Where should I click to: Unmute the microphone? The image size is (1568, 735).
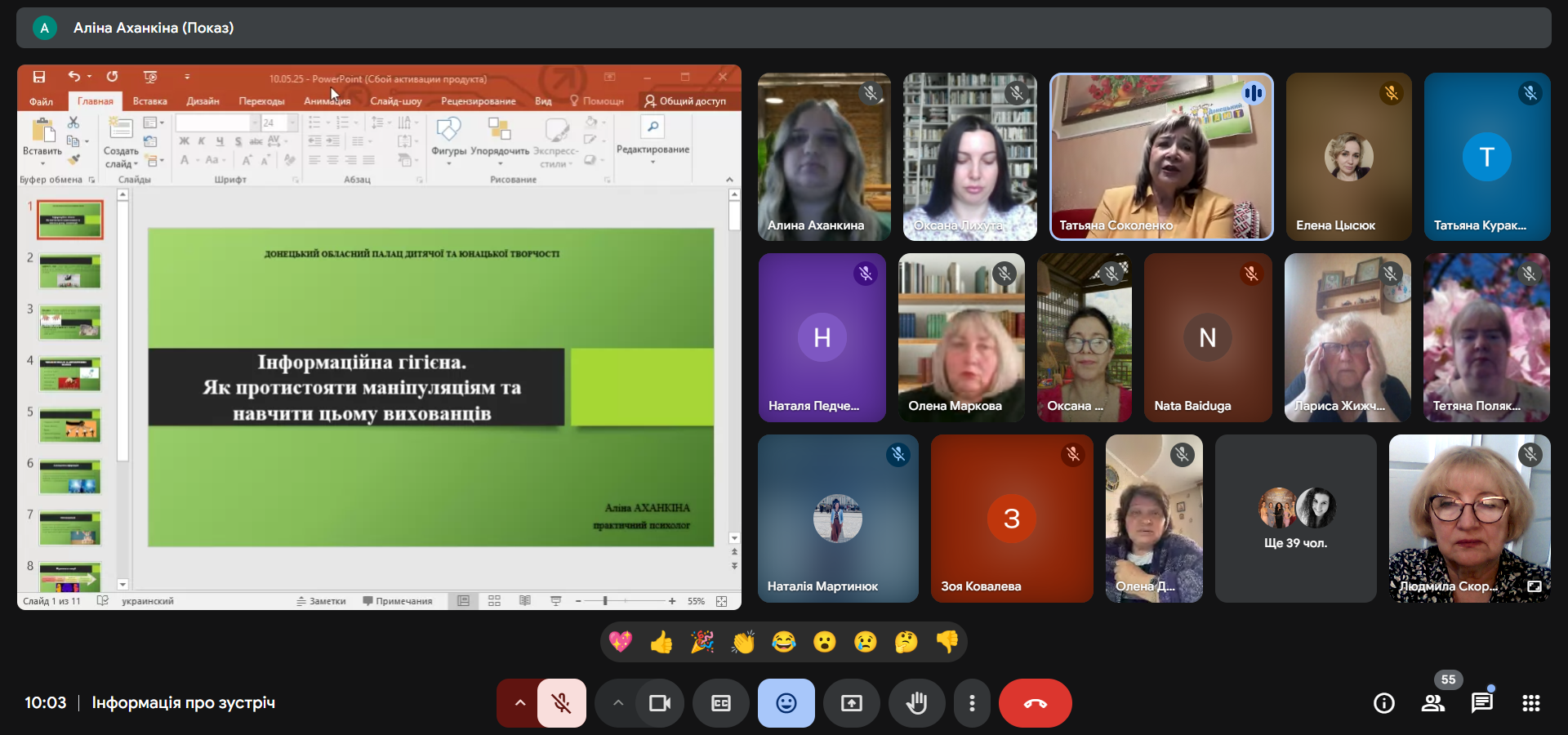pyautogui.click(x=561, y=703)
